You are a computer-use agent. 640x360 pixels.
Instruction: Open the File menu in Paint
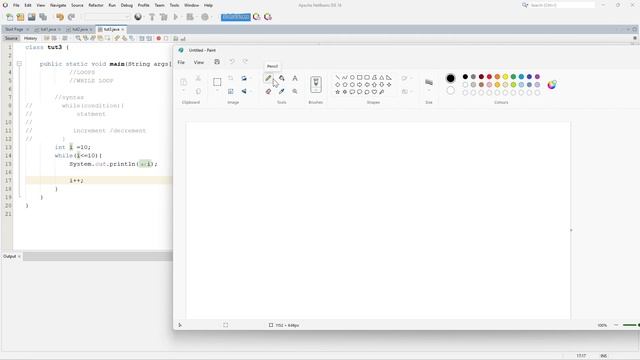click(x=181, y=62)
